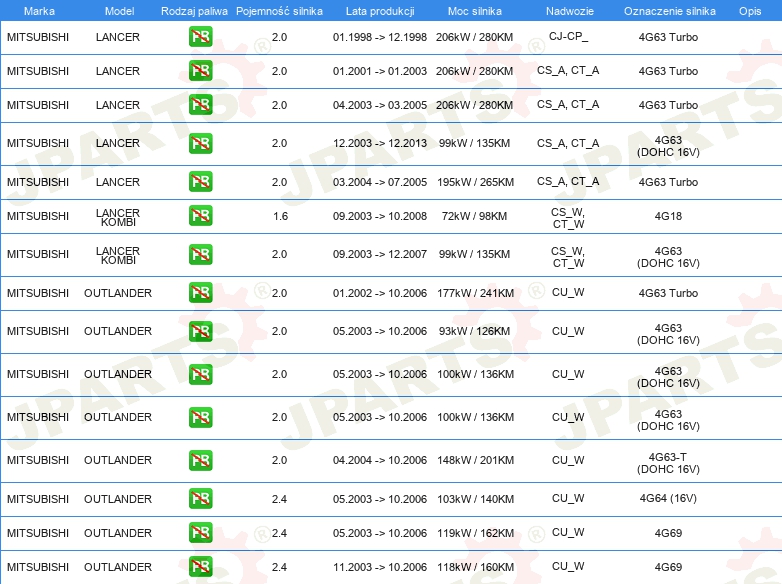Screen dimensions: 782x584
Task: Select the 4G64 (16V) engine designation
Action: click(668, 499)
